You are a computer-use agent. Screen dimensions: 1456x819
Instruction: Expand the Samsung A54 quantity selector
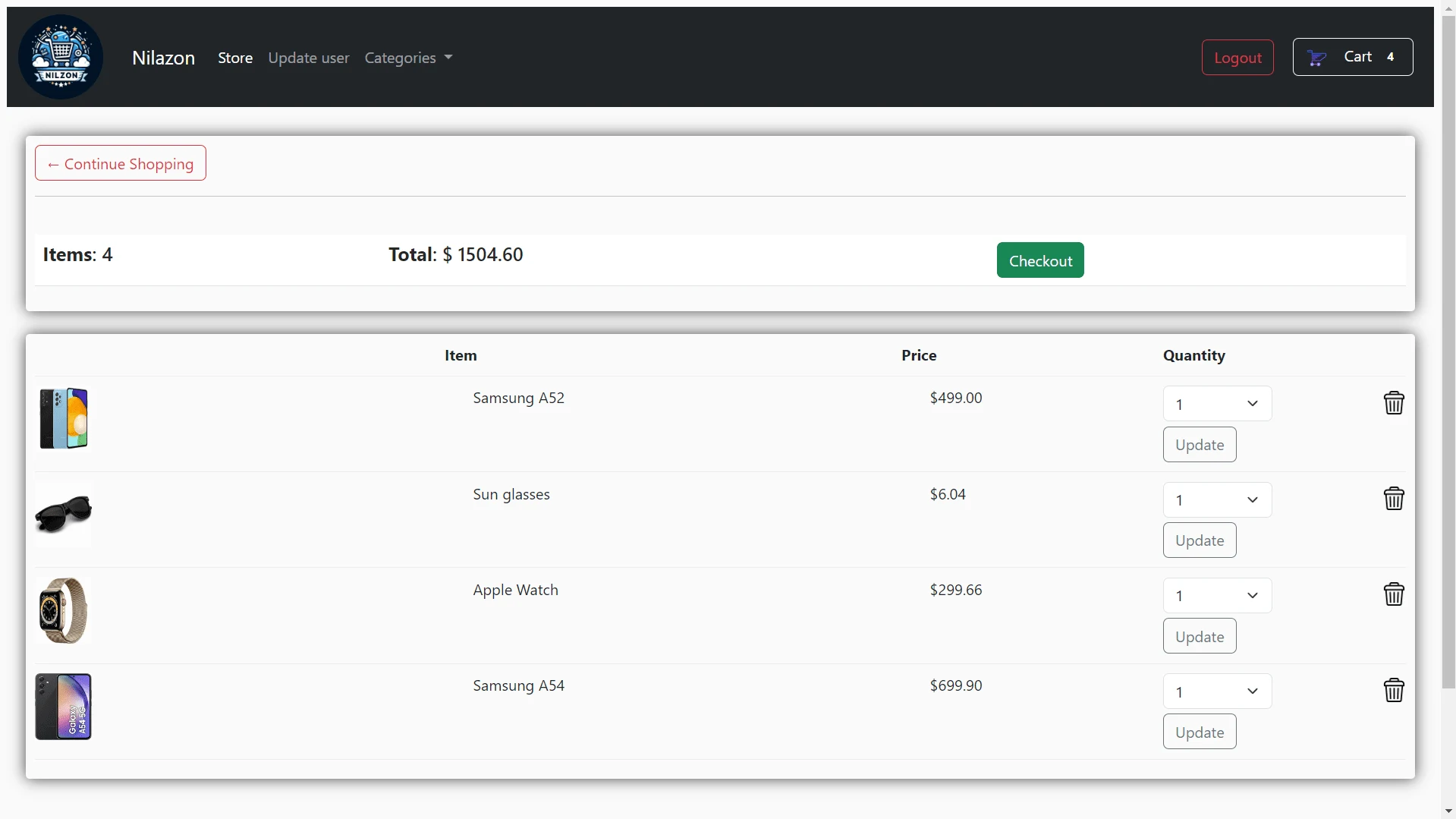point(1217,691)
